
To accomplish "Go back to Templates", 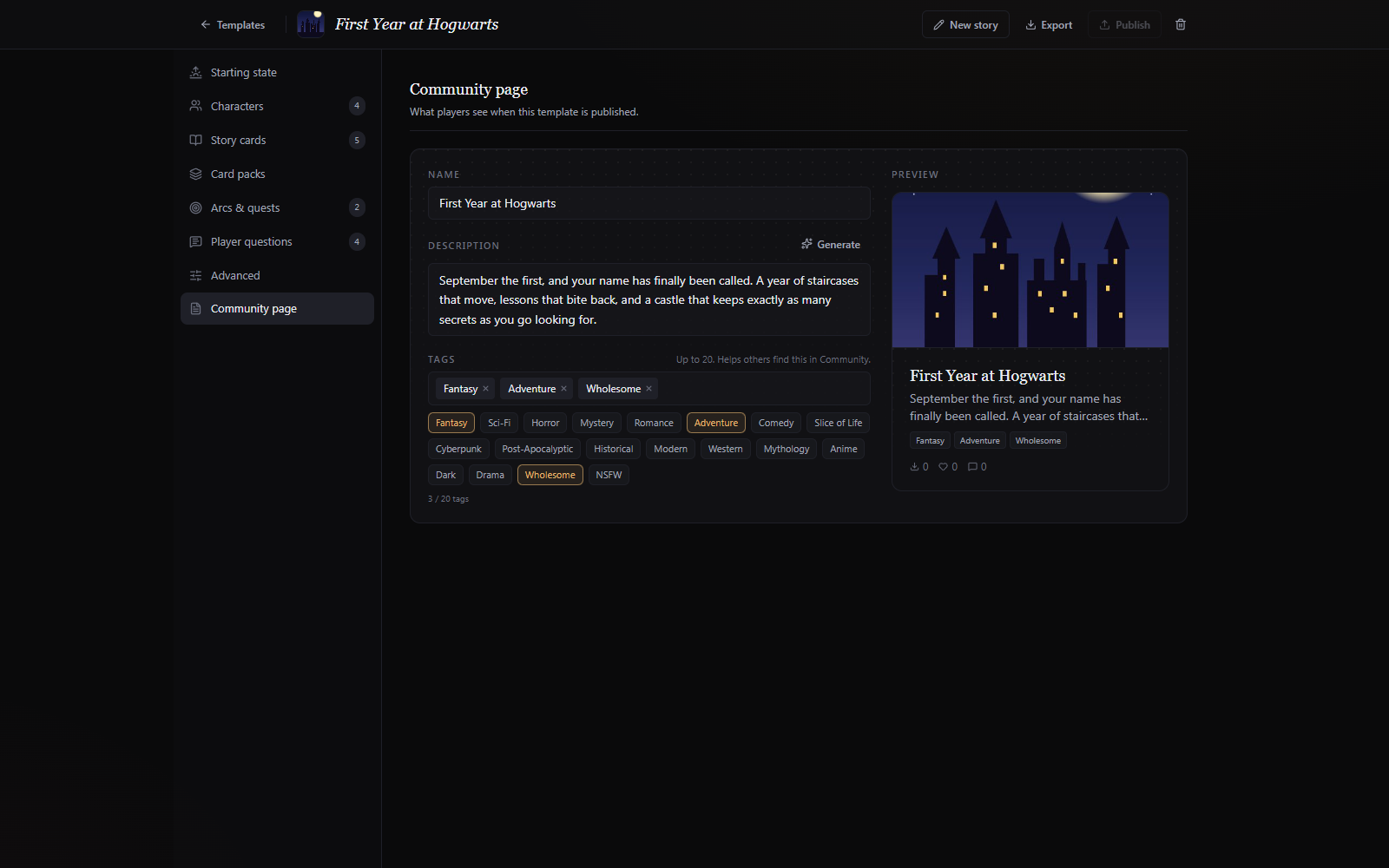I will (232, 25).
